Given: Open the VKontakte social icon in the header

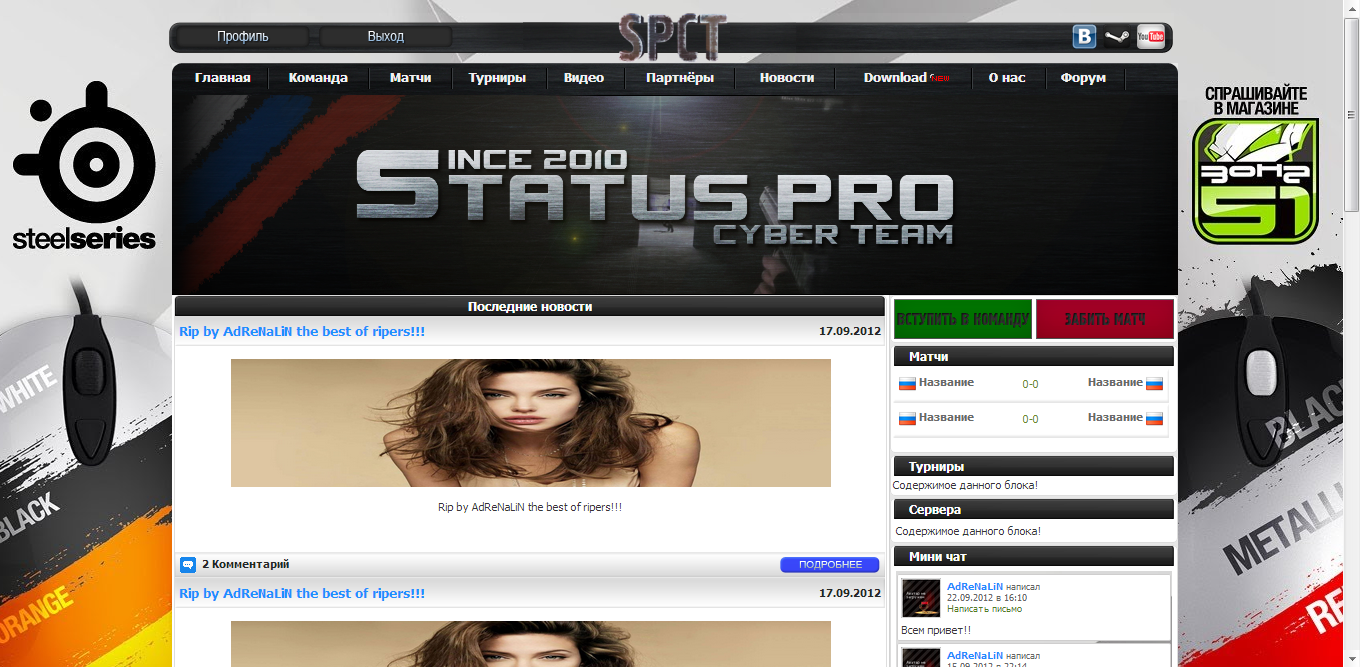Looking at the screenshot, I should coord(1084,36).
